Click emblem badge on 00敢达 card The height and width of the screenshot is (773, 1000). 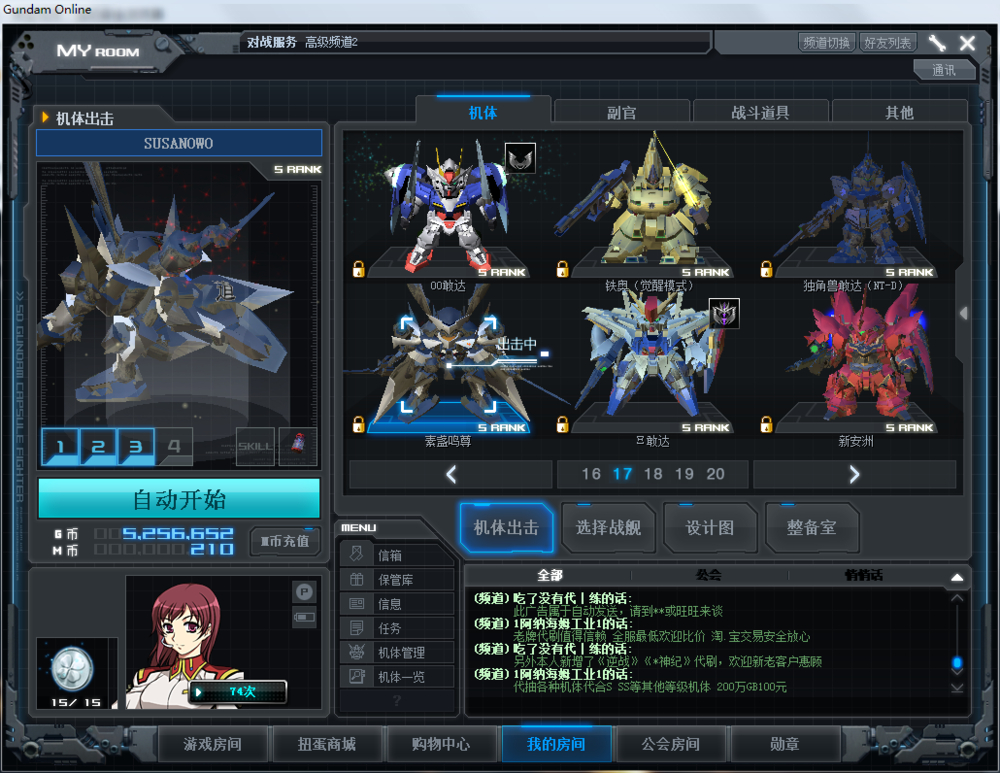520,158
